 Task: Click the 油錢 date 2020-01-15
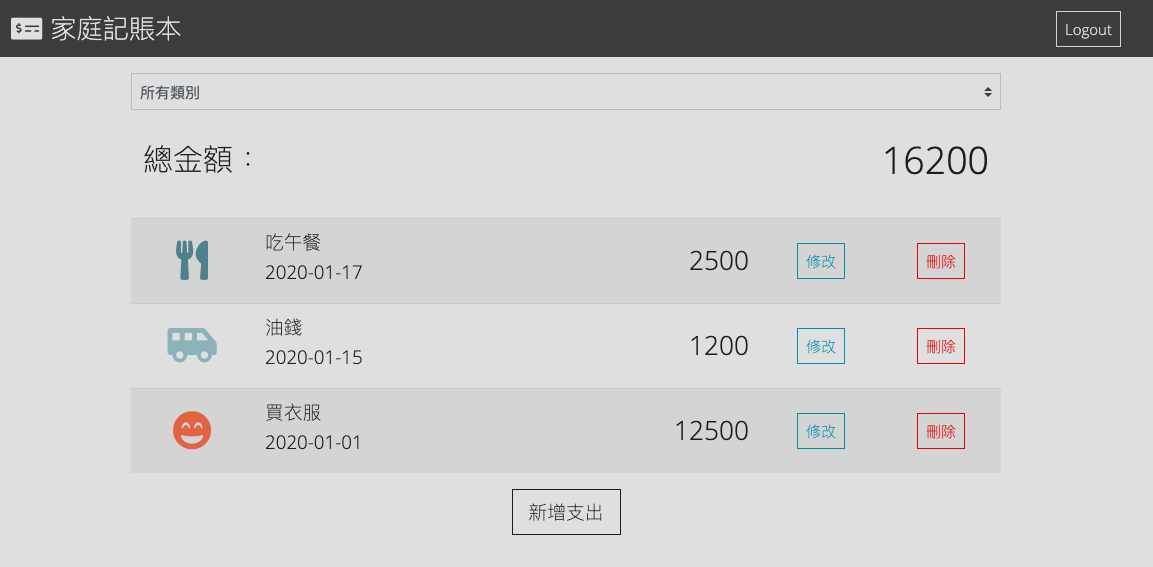pos(314,357)
